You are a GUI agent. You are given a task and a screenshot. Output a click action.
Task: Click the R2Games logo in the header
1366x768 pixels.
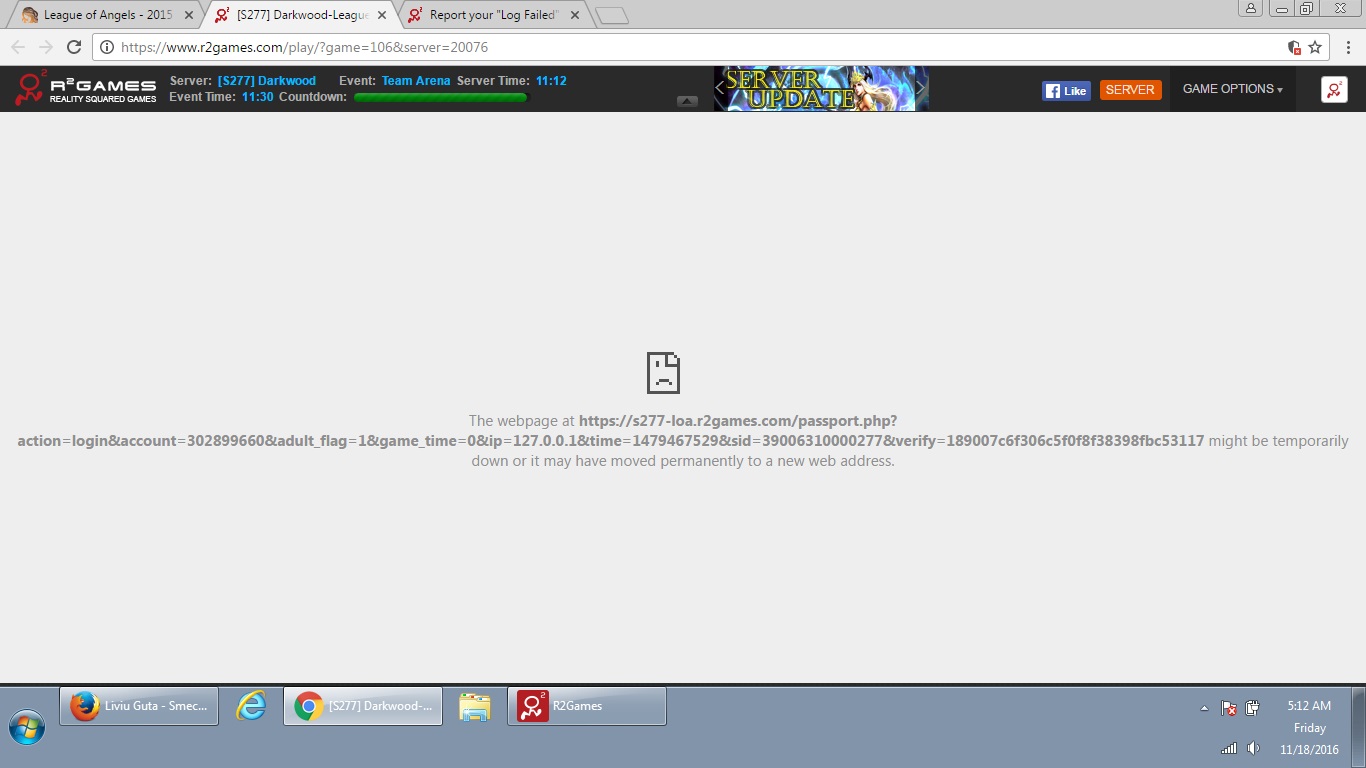click(x=85, y=89)
